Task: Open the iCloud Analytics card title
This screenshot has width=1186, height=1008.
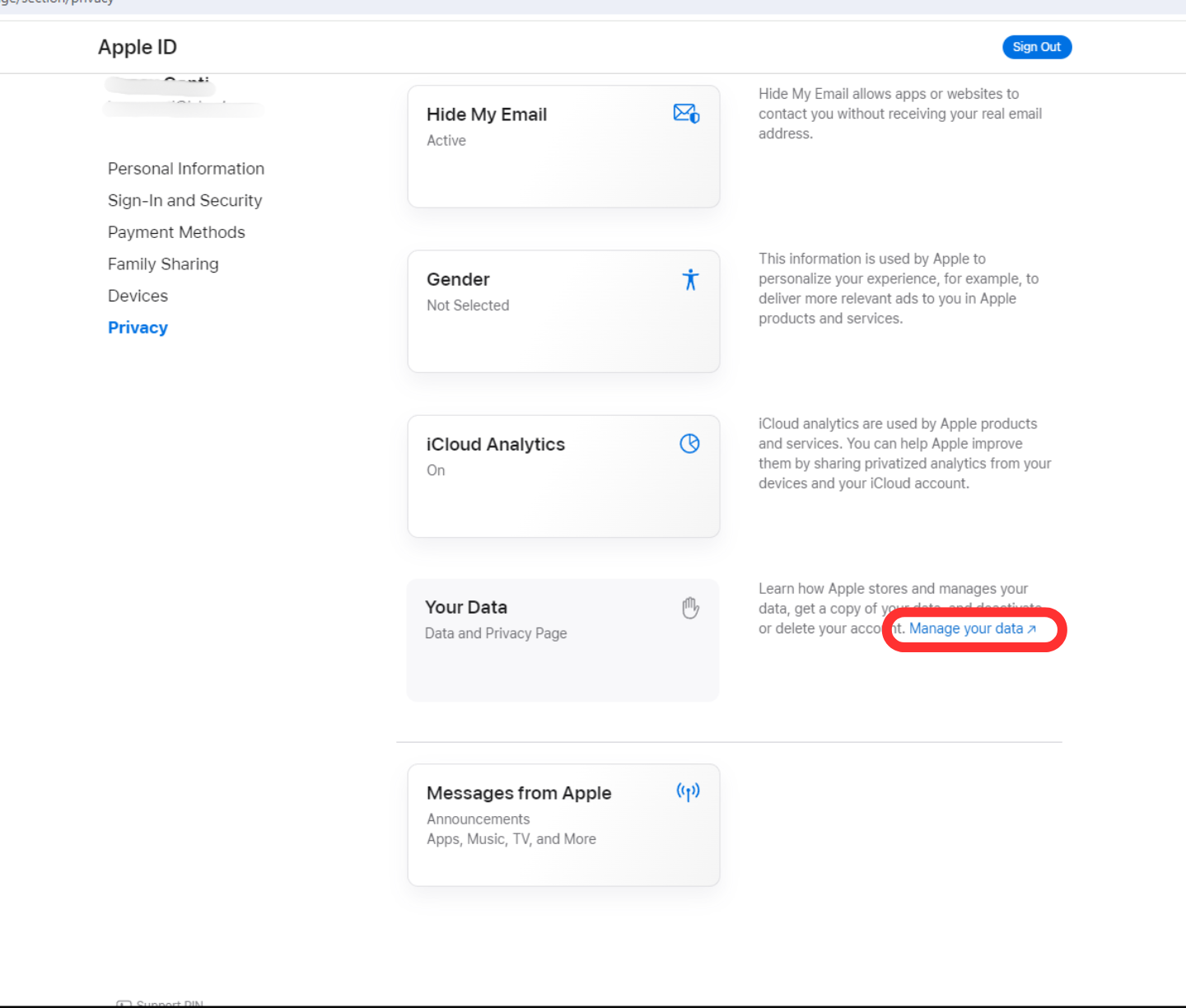Action: pos(496,444)
